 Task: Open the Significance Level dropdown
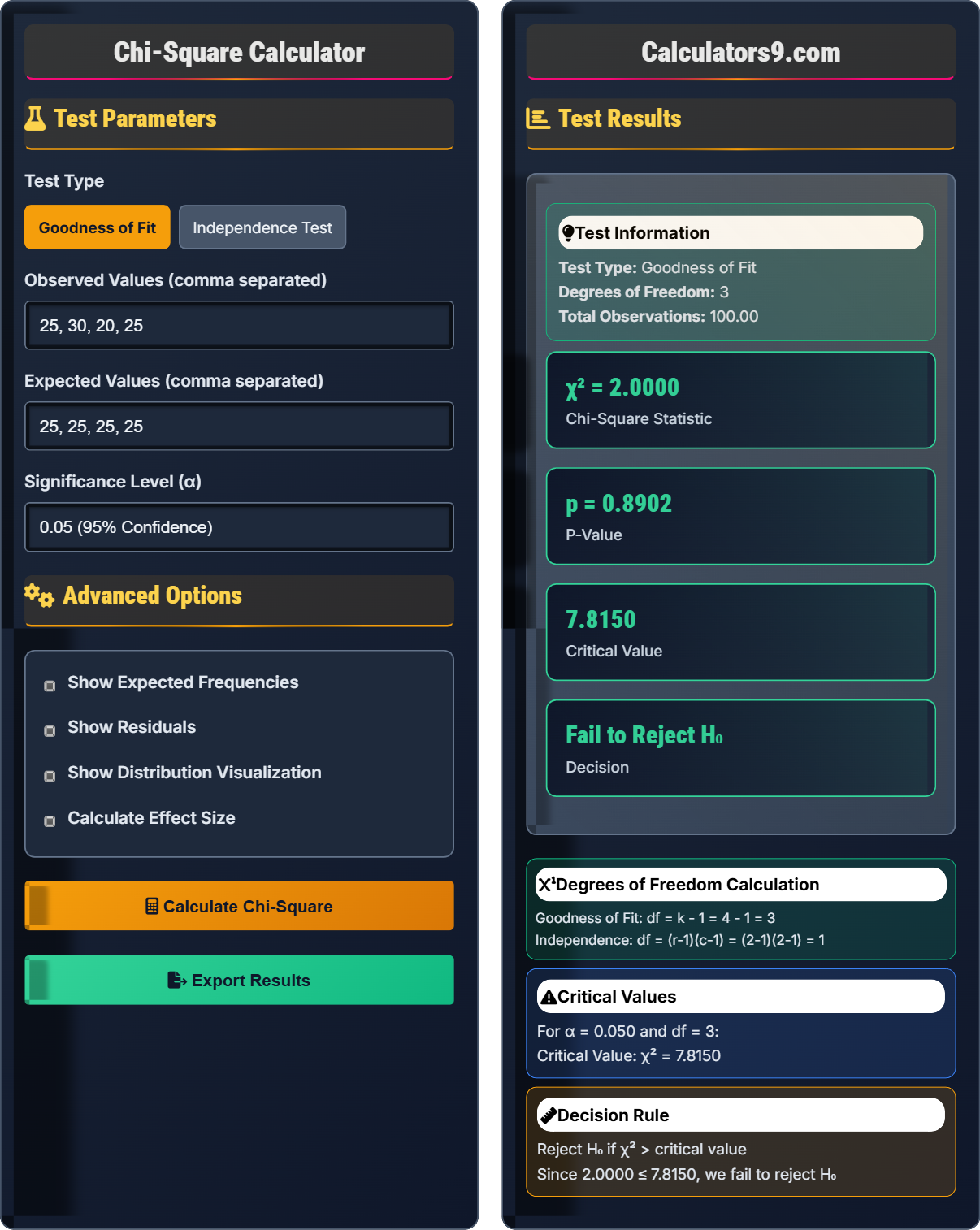239,527
